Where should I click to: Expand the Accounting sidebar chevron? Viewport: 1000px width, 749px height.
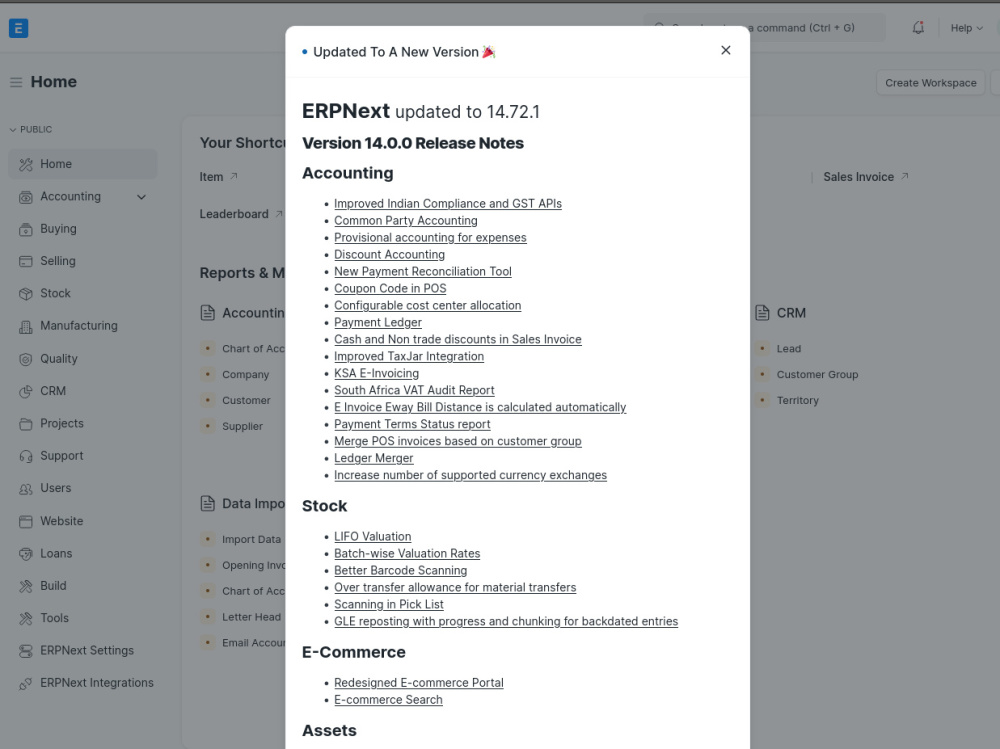142,197
